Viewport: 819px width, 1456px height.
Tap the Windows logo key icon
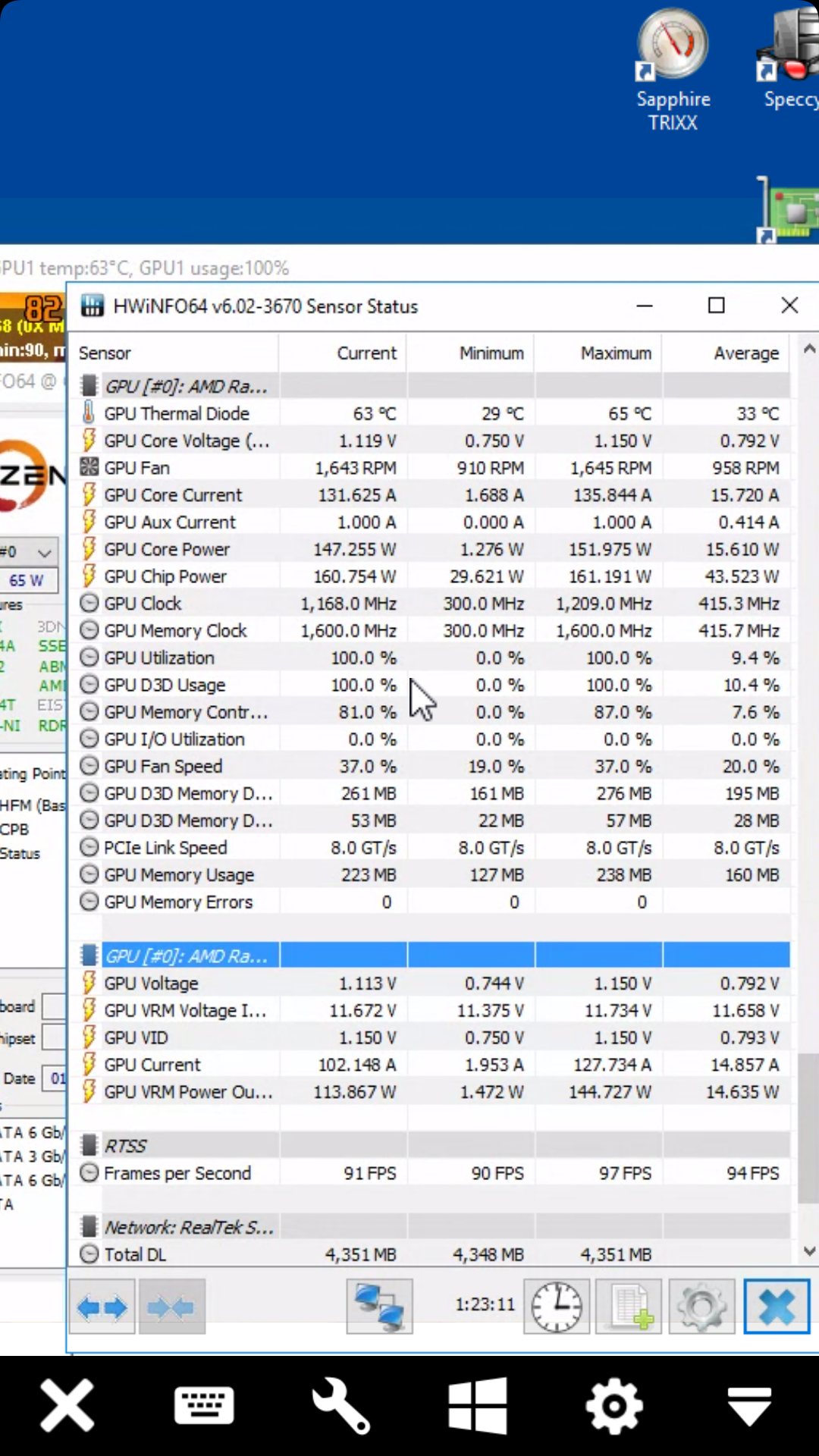tap(478, 1406)
